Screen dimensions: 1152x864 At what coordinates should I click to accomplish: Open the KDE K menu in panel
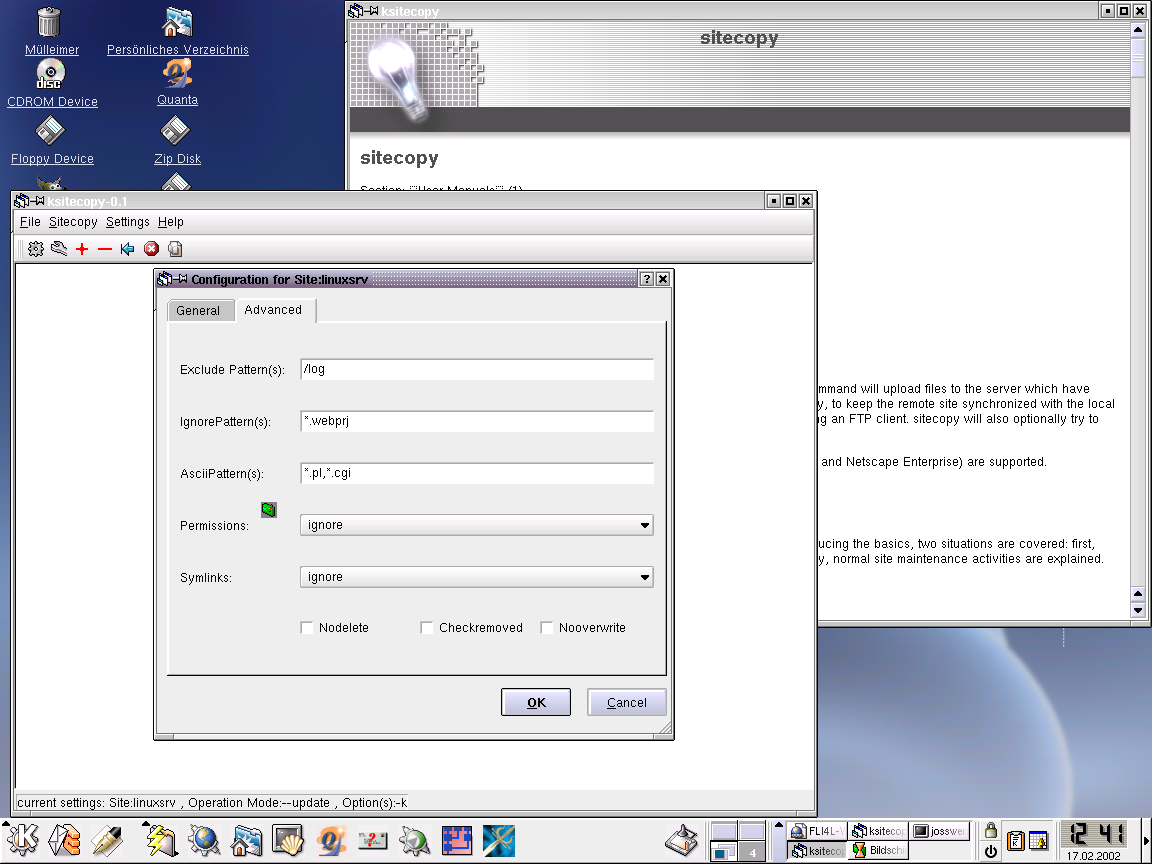coord(22,840)
